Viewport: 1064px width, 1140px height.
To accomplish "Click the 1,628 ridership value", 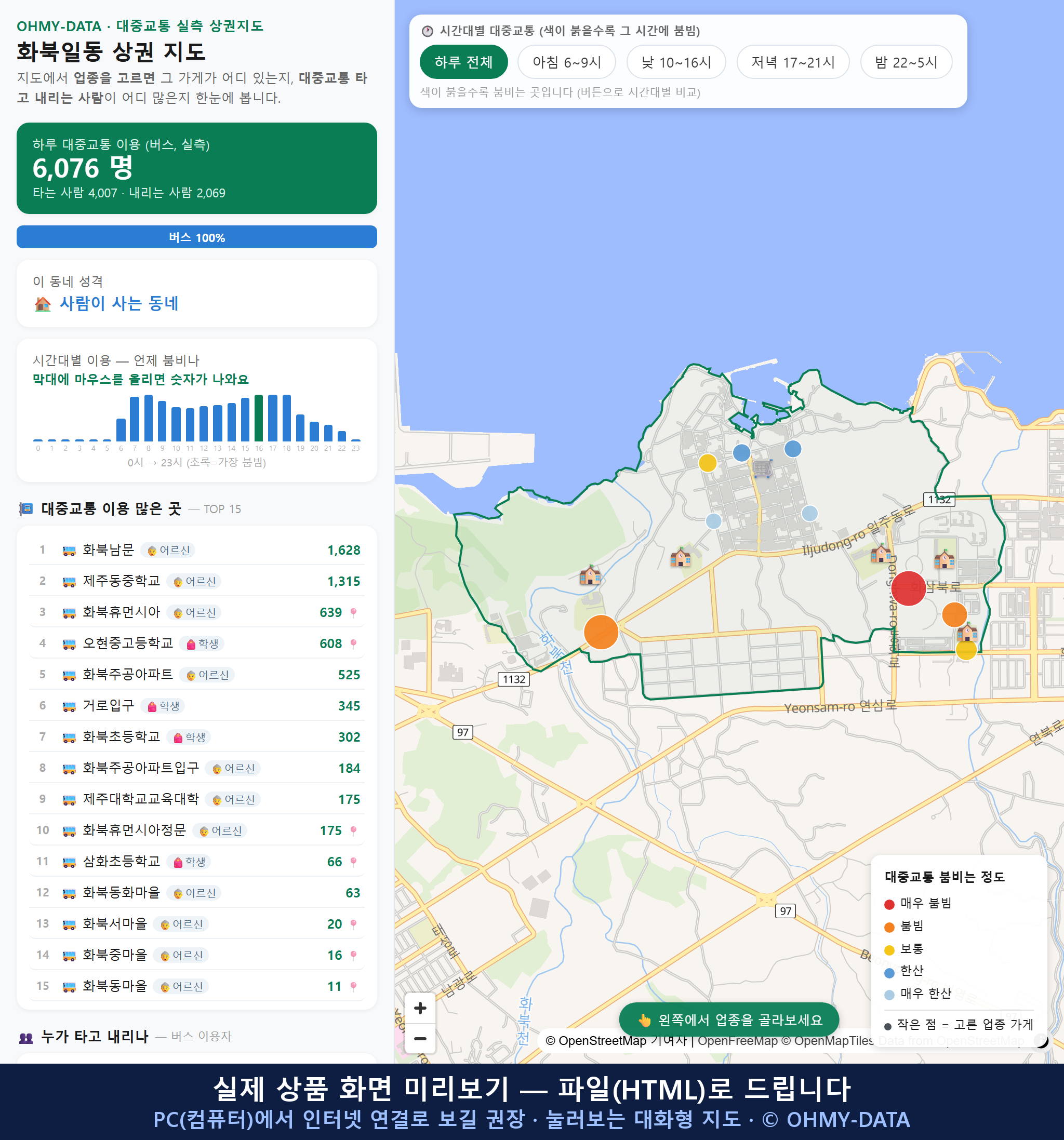I will (343, 551).
